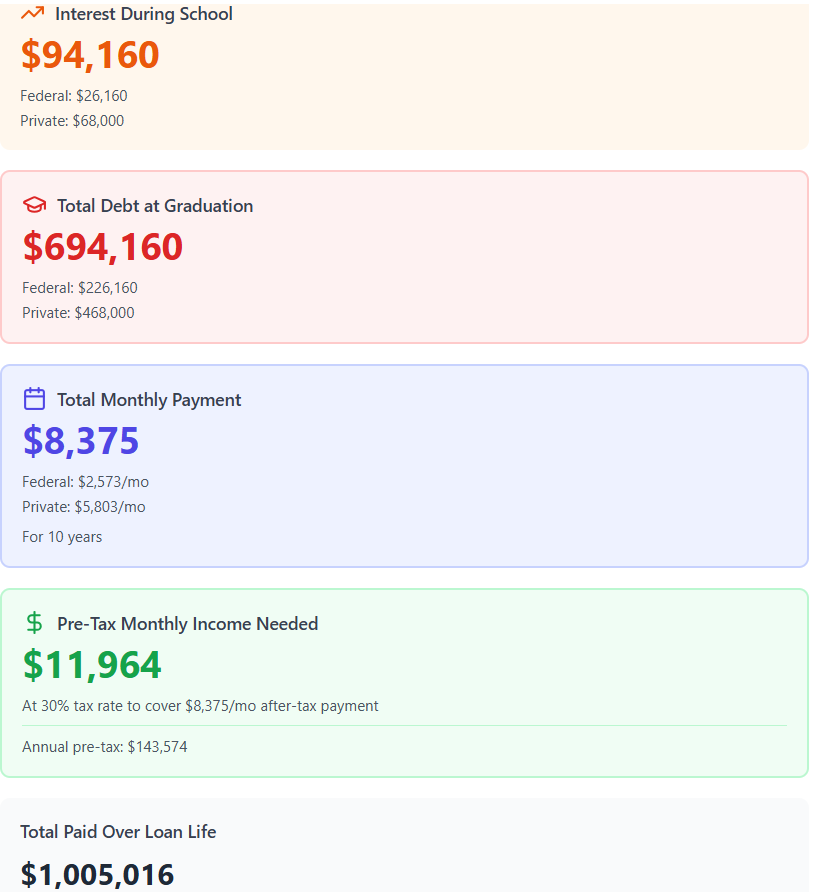Click the $11,964 income needed value
The height and width of the screenshot is (892, 828).
[x=92, y=665]
